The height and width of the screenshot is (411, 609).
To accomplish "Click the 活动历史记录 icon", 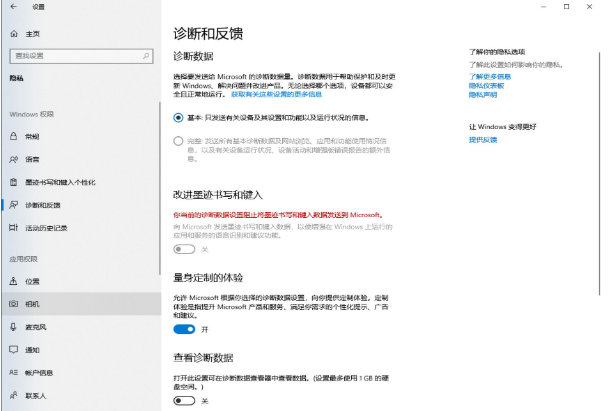I will click(14, 228).
